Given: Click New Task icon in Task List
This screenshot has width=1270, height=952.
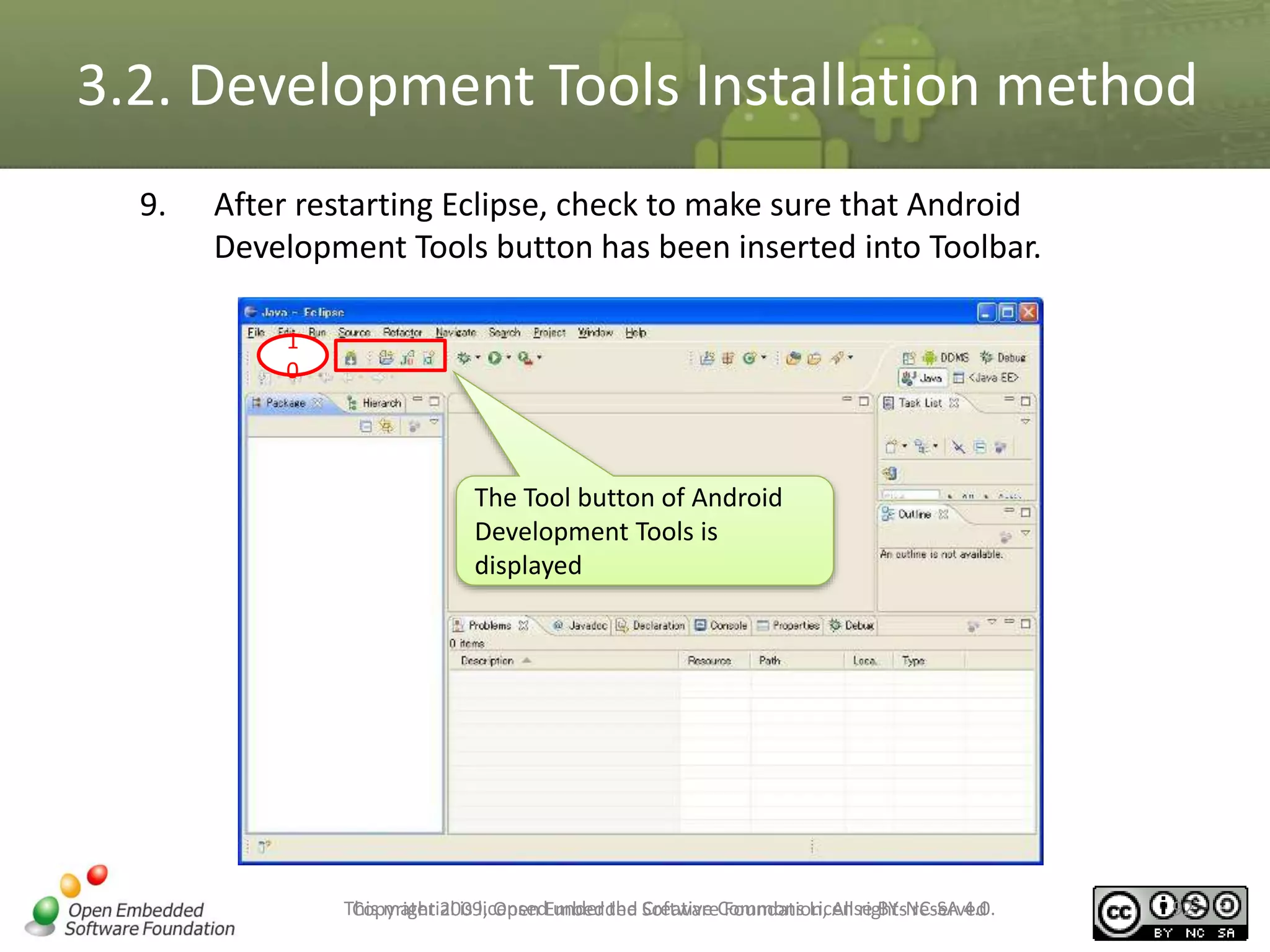Looking at the screenshot, I should pos(891,446).
